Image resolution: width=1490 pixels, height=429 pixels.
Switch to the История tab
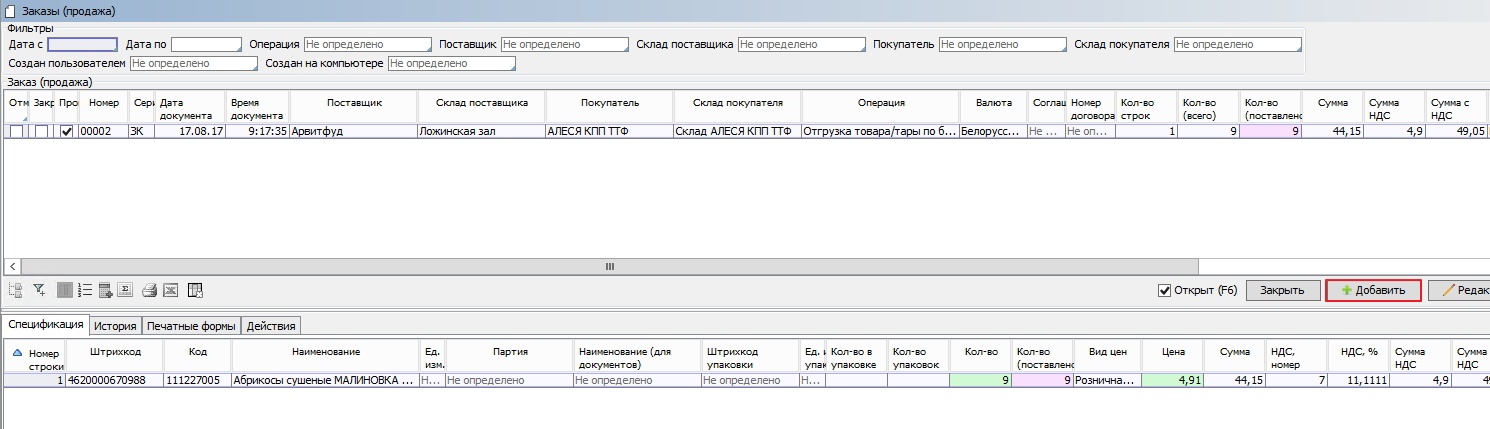click(115, 326)
